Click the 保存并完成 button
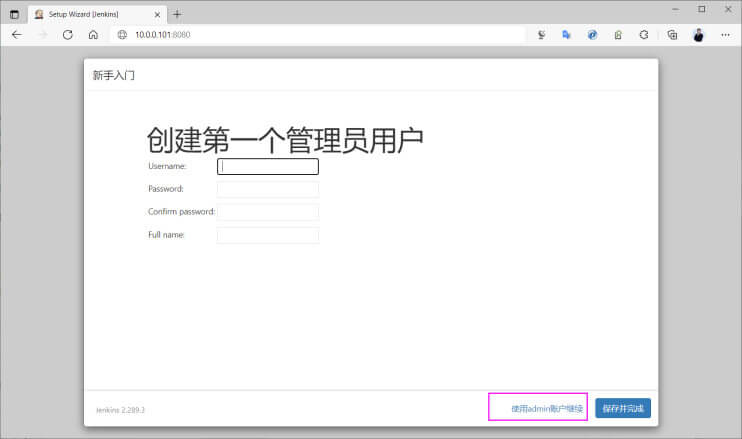This screenshot has width=742, height=439. pos(623,408)
